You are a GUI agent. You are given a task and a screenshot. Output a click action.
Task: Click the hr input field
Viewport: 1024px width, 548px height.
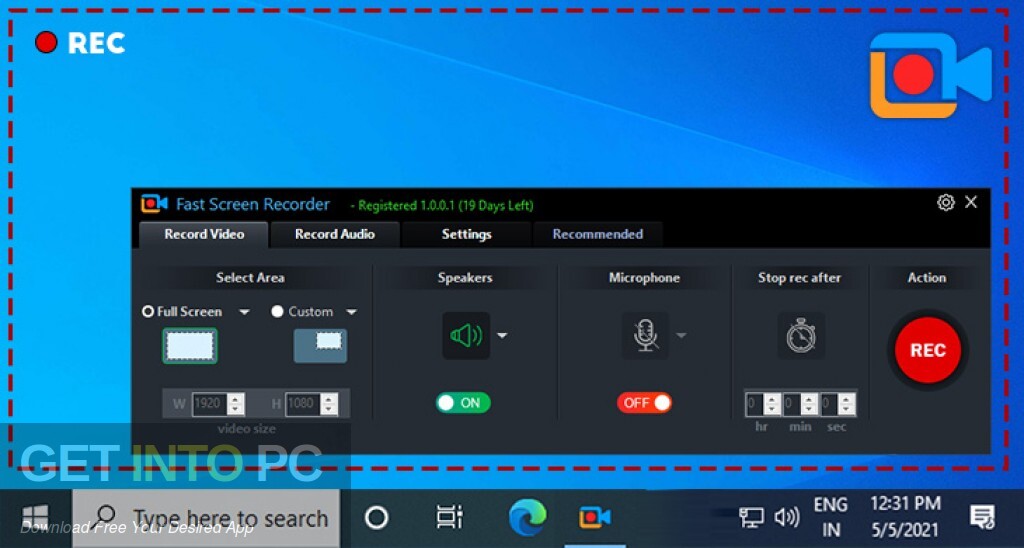(x=755, y=404)
